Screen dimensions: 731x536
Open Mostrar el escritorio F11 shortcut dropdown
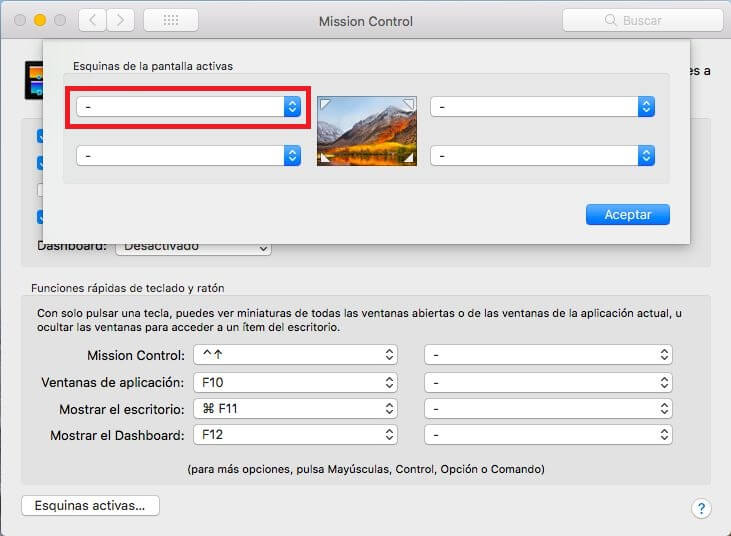295,409
